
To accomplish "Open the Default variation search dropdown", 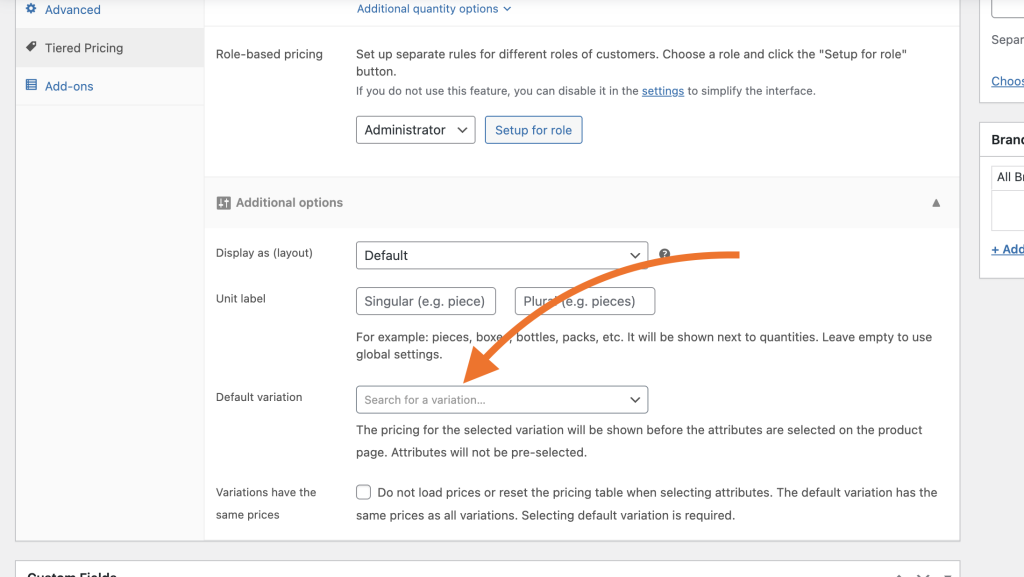I will point(501,400).
